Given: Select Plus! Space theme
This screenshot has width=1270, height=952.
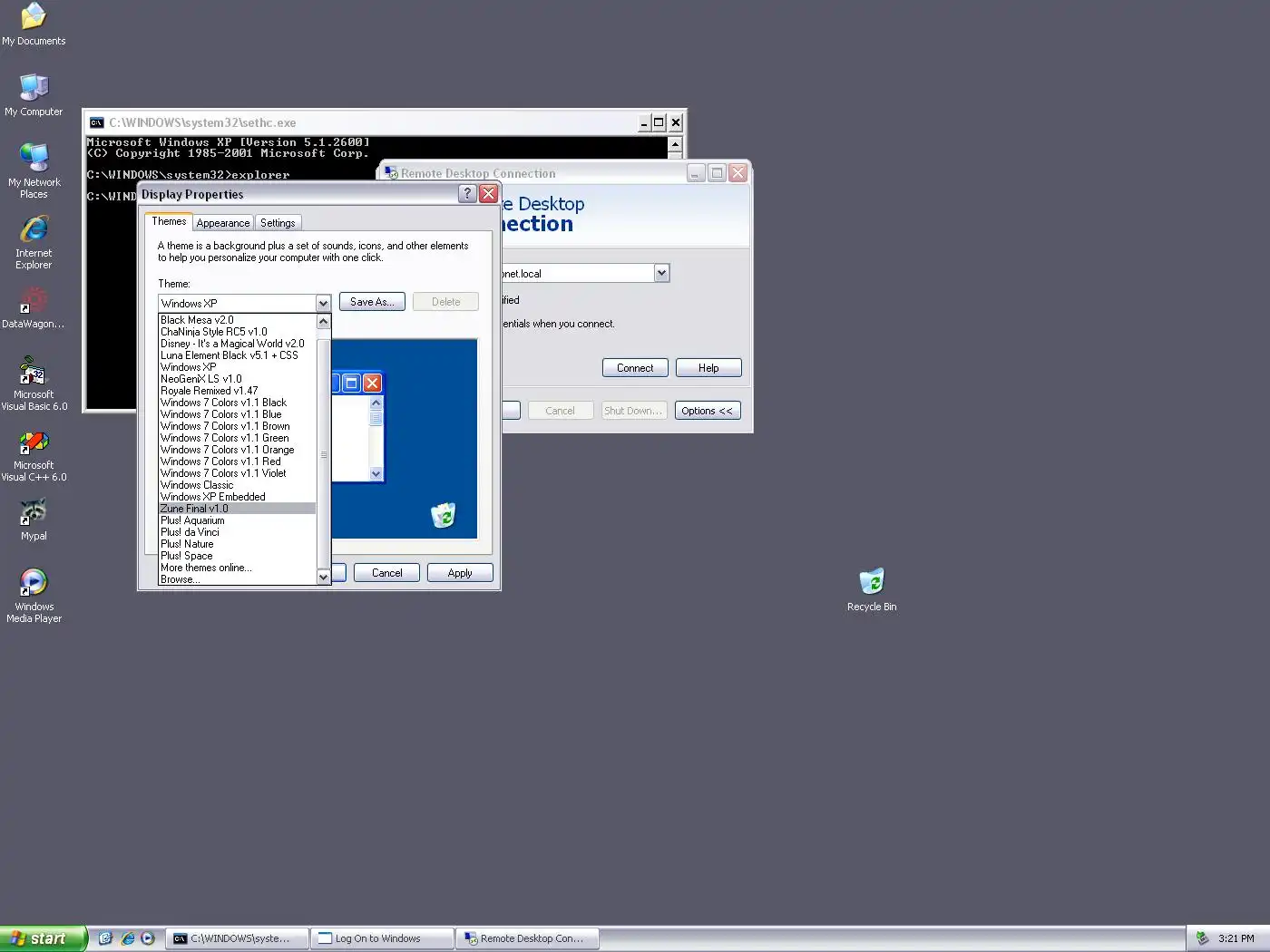Looking at the screenshot, I should [237, 556].
